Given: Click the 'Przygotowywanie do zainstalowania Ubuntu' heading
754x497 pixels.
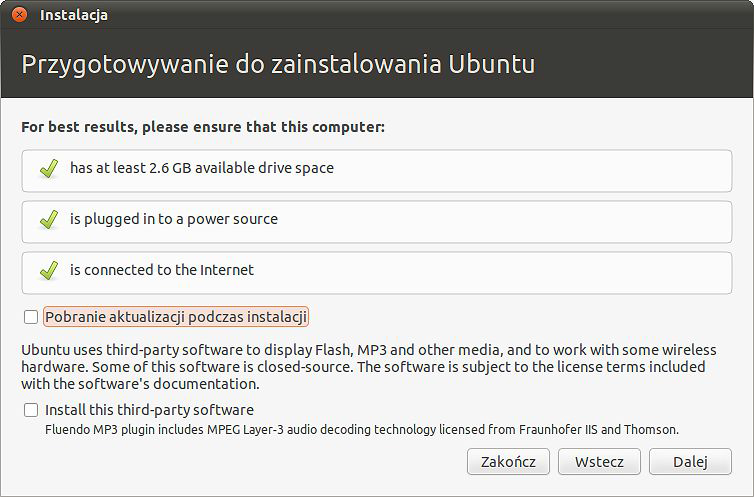Looking at the screenshot, I should point(278,64).
